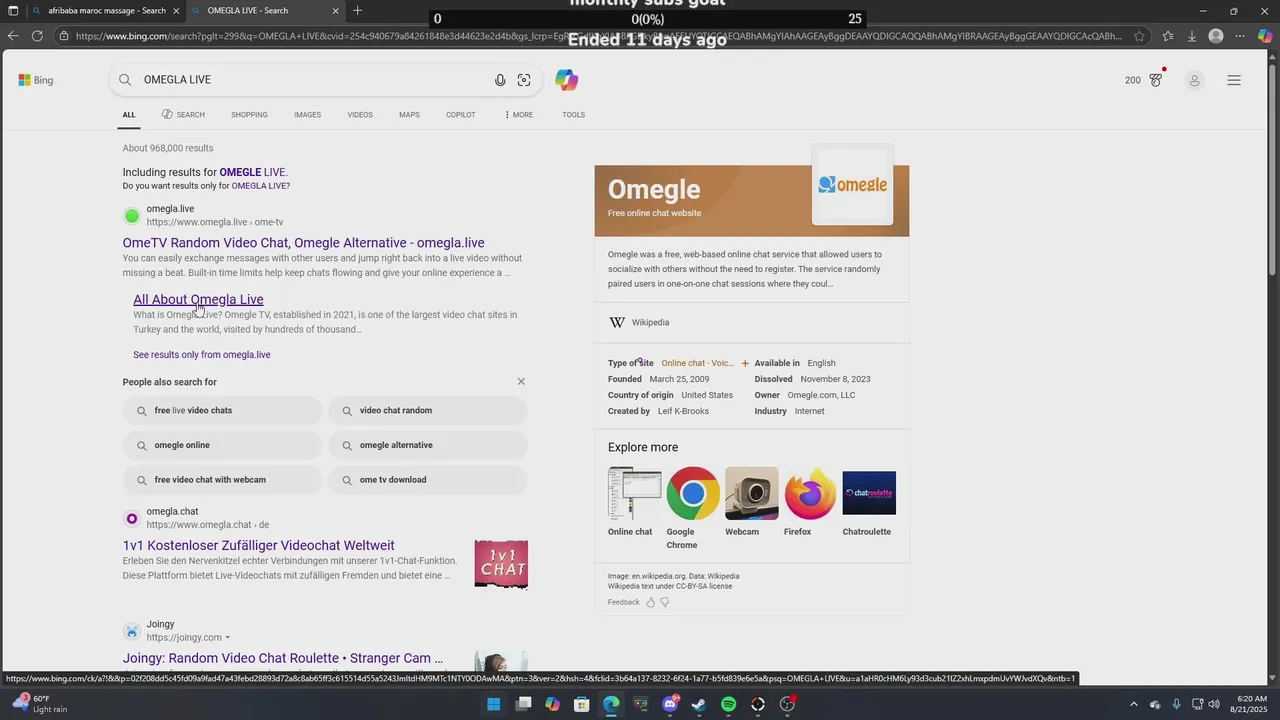The image size is (1280, 720).
Task: Add page to favorites using star icon
Action: 1139,36
